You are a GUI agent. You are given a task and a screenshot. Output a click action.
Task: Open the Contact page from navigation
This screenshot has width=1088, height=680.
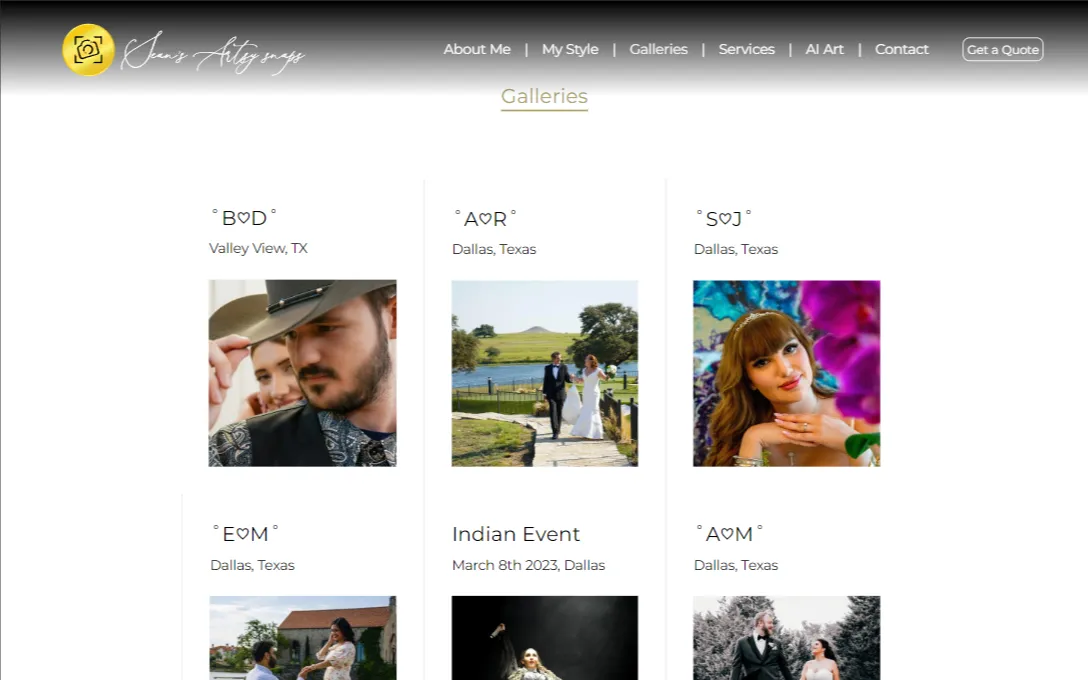pos(901,49)
